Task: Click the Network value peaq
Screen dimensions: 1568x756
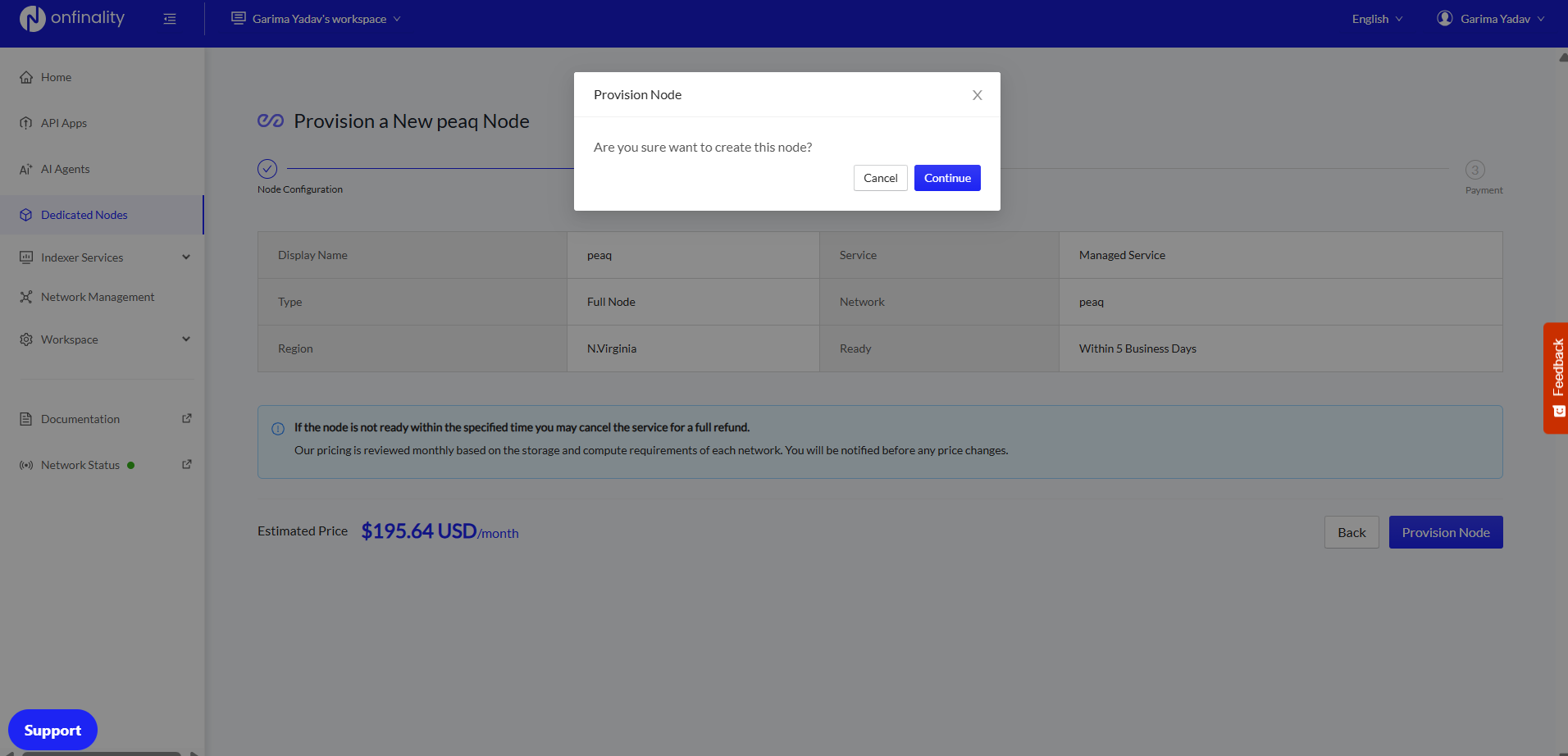Action: (1092, 302)
